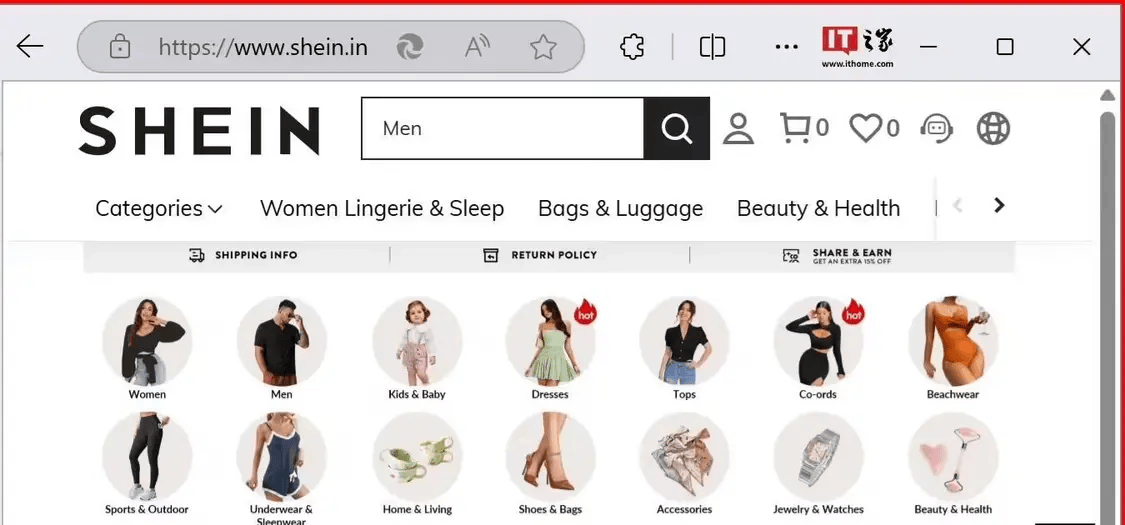The height and width of the screenshot is (525, 1125).
Task: Go to the next nav items with right chevron
Action: tap(999, 205)
